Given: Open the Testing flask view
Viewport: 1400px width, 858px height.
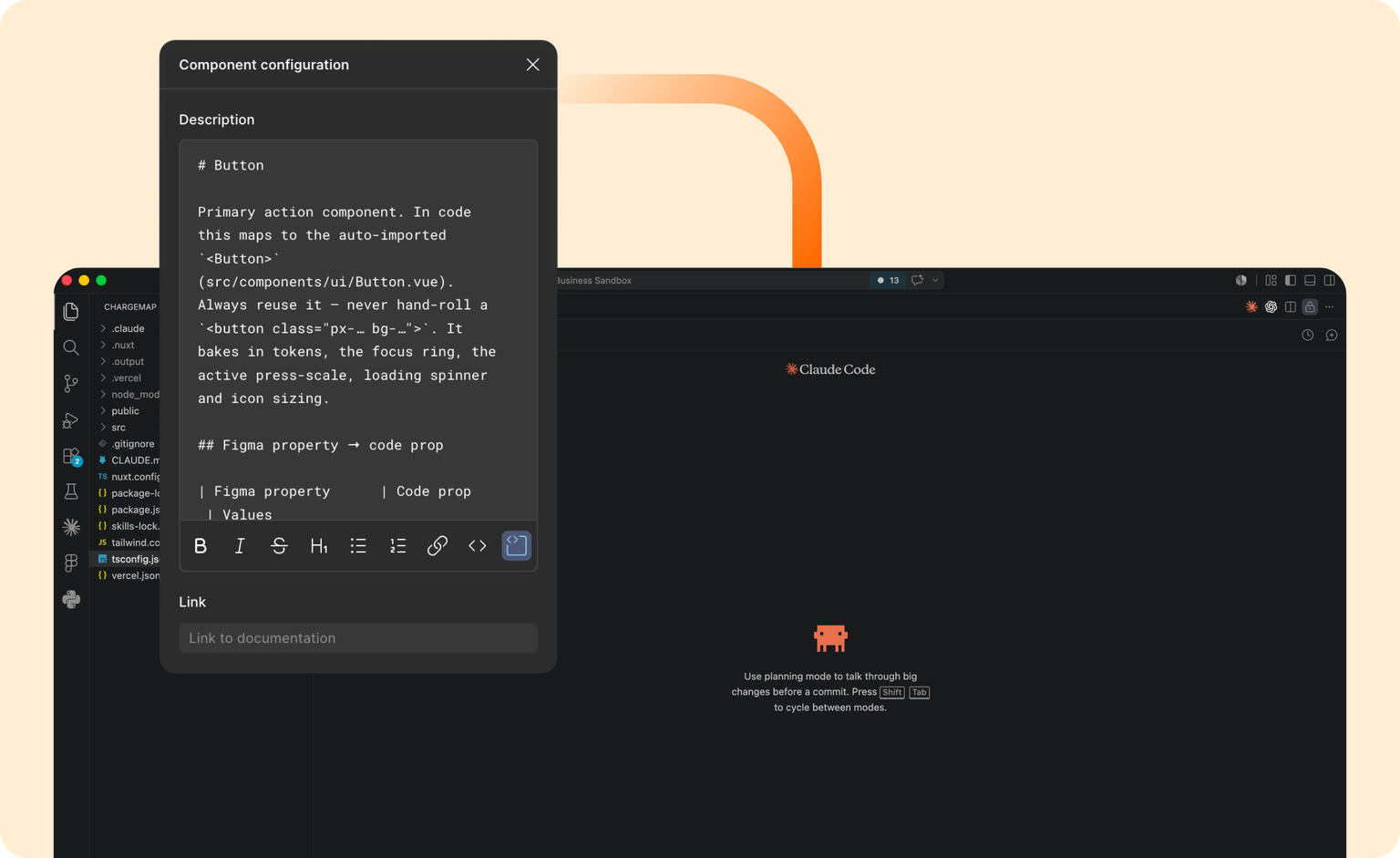Looking at the screenshot, I should coord(71,491).
